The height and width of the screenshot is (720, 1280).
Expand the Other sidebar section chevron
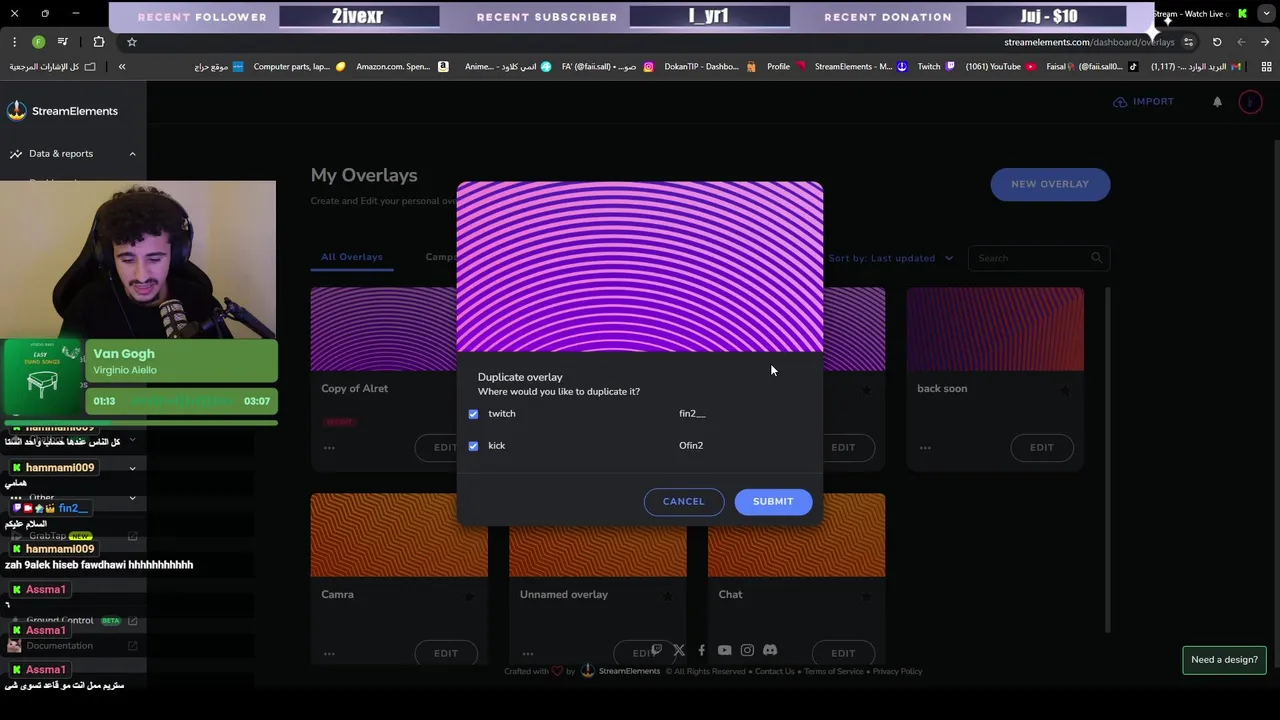(132, 498)
